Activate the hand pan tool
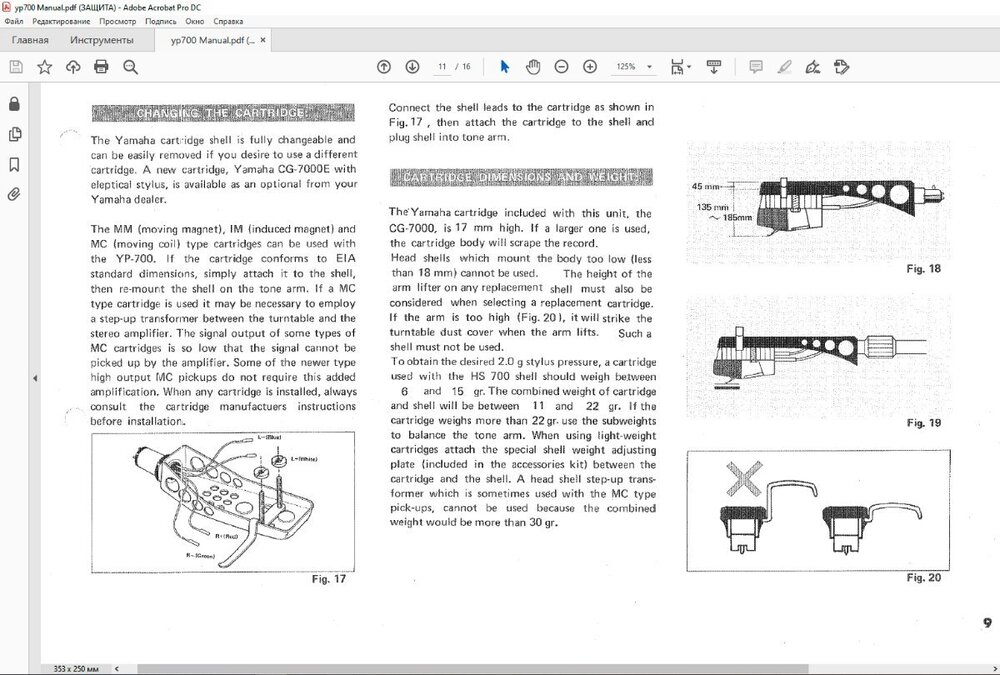Viewport: 1000px width, 675px height. [x=533, y=66]
